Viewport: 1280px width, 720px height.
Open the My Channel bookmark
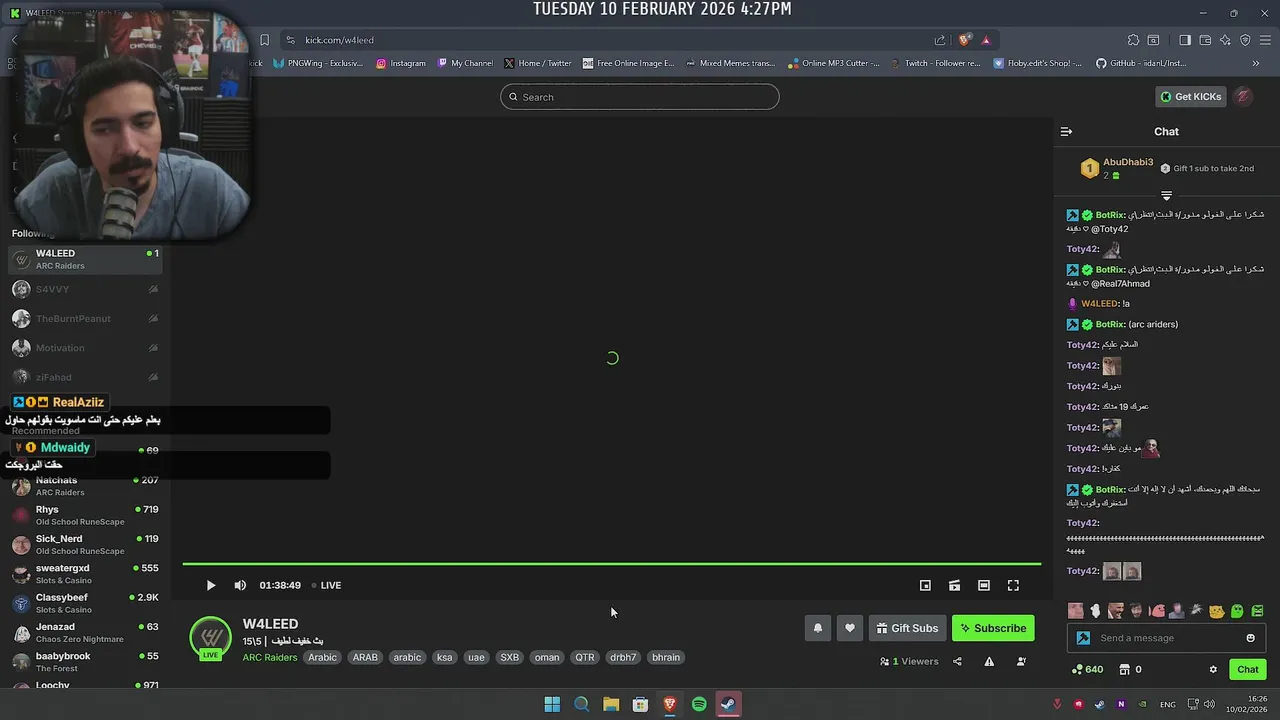pos(465,63)
